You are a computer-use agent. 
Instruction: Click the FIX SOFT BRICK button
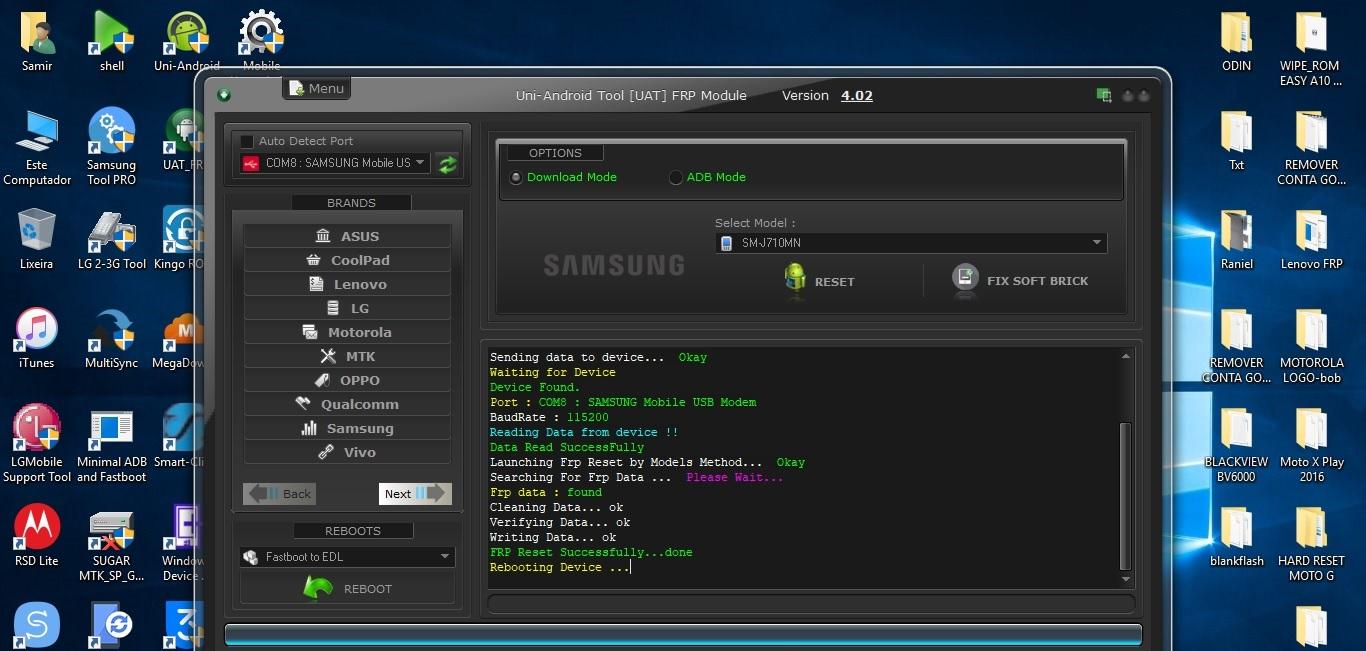tap(1021, 281)
